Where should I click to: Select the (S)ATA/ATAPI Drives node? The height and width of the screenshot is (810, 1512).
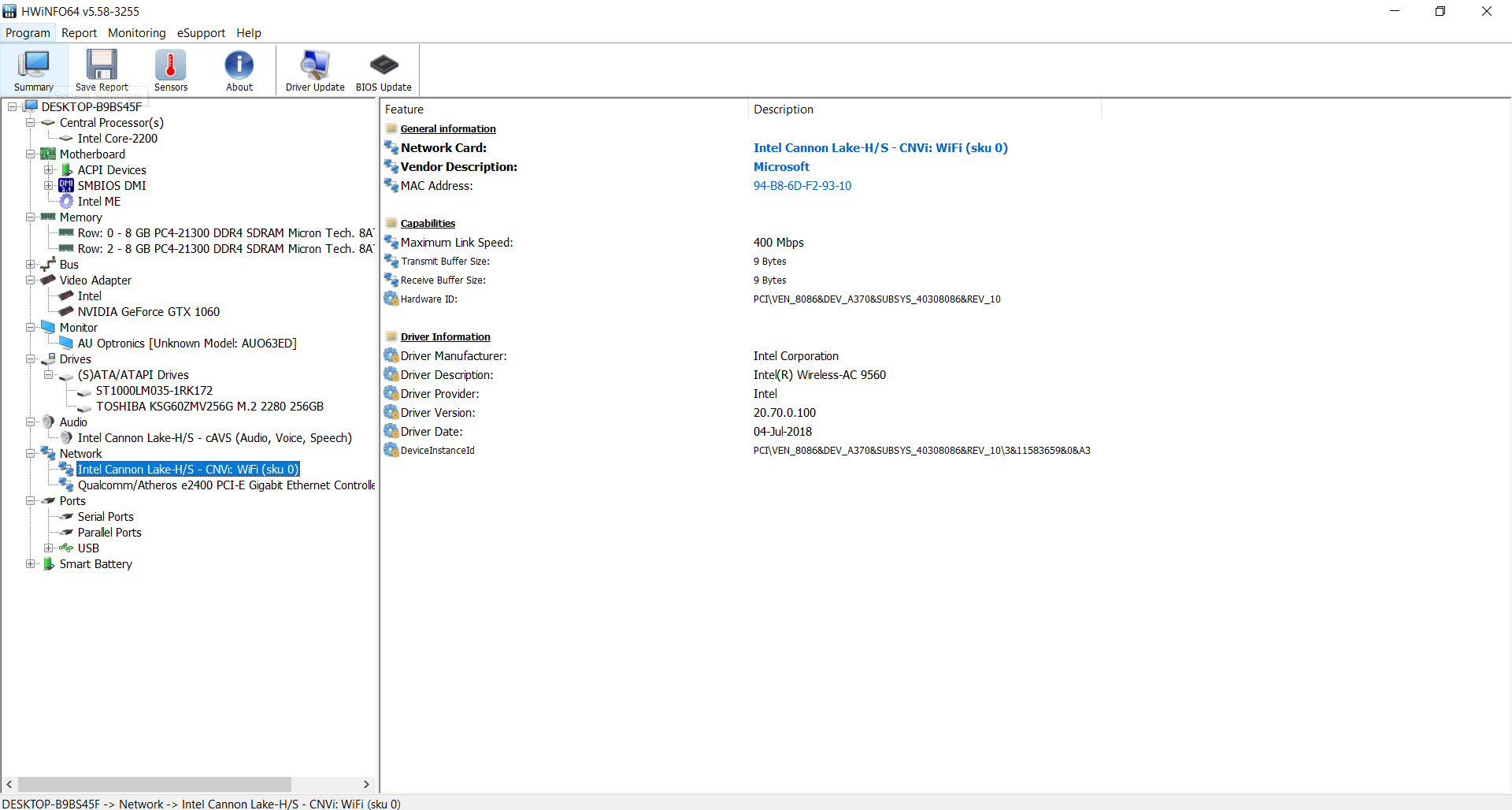click(133, 375)
